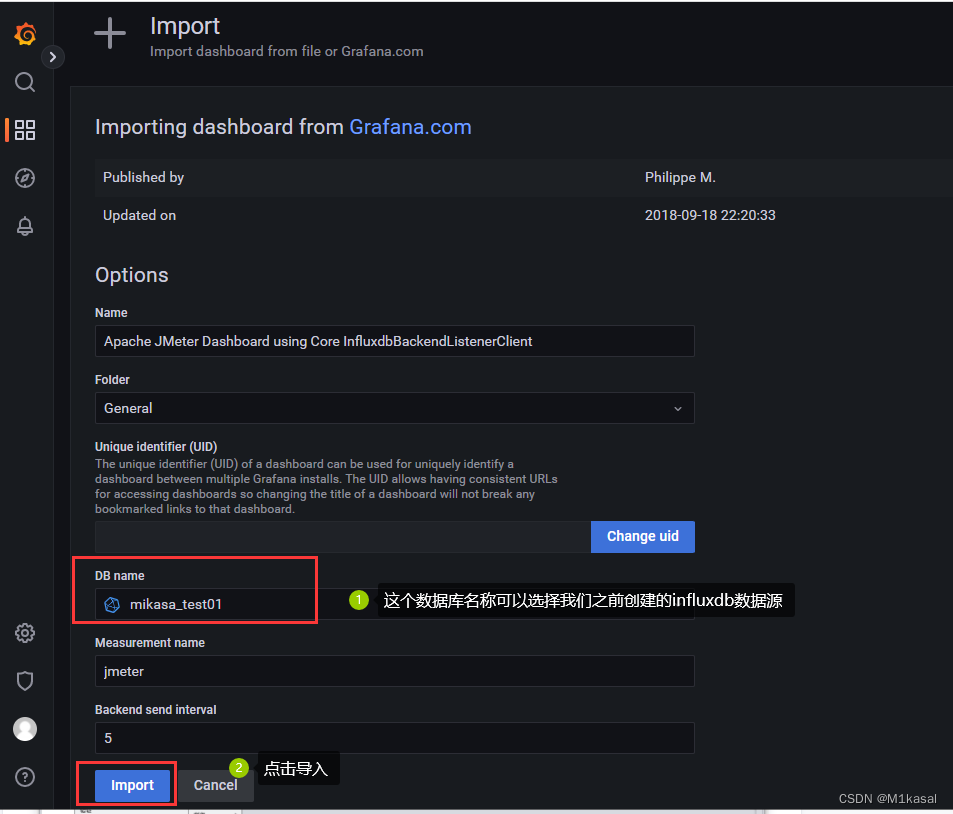Screen dimensions: 953x814
Task: Edit the dashboard Name field
Action: [394, 341]
